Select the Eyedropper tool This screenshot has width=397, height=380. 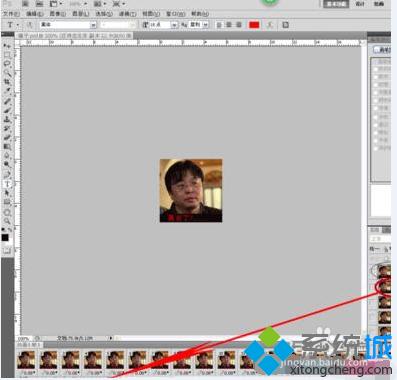pyautogui.click(x=7, y=91)
